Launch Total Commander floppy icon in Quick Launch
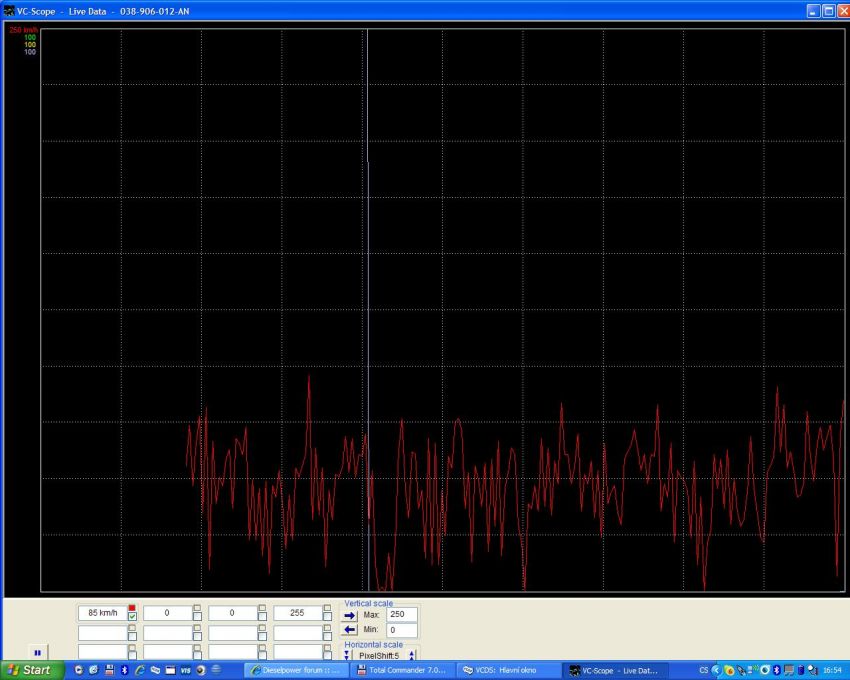The image size is (850, 680). (109, 670)
